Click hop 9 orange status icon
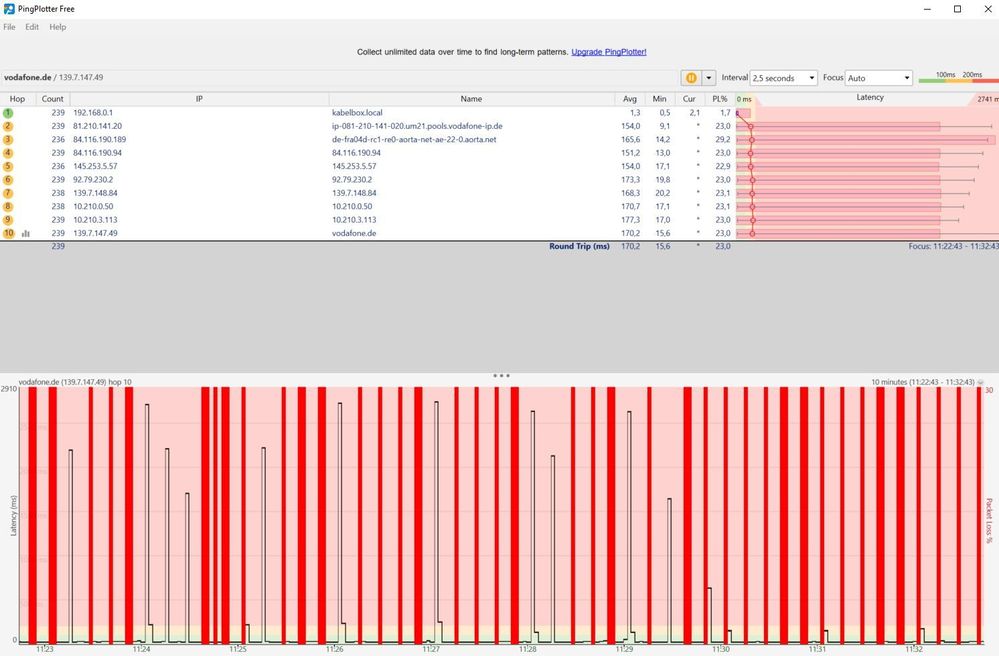This screenshot has height=656, width=999. [8, 220]
